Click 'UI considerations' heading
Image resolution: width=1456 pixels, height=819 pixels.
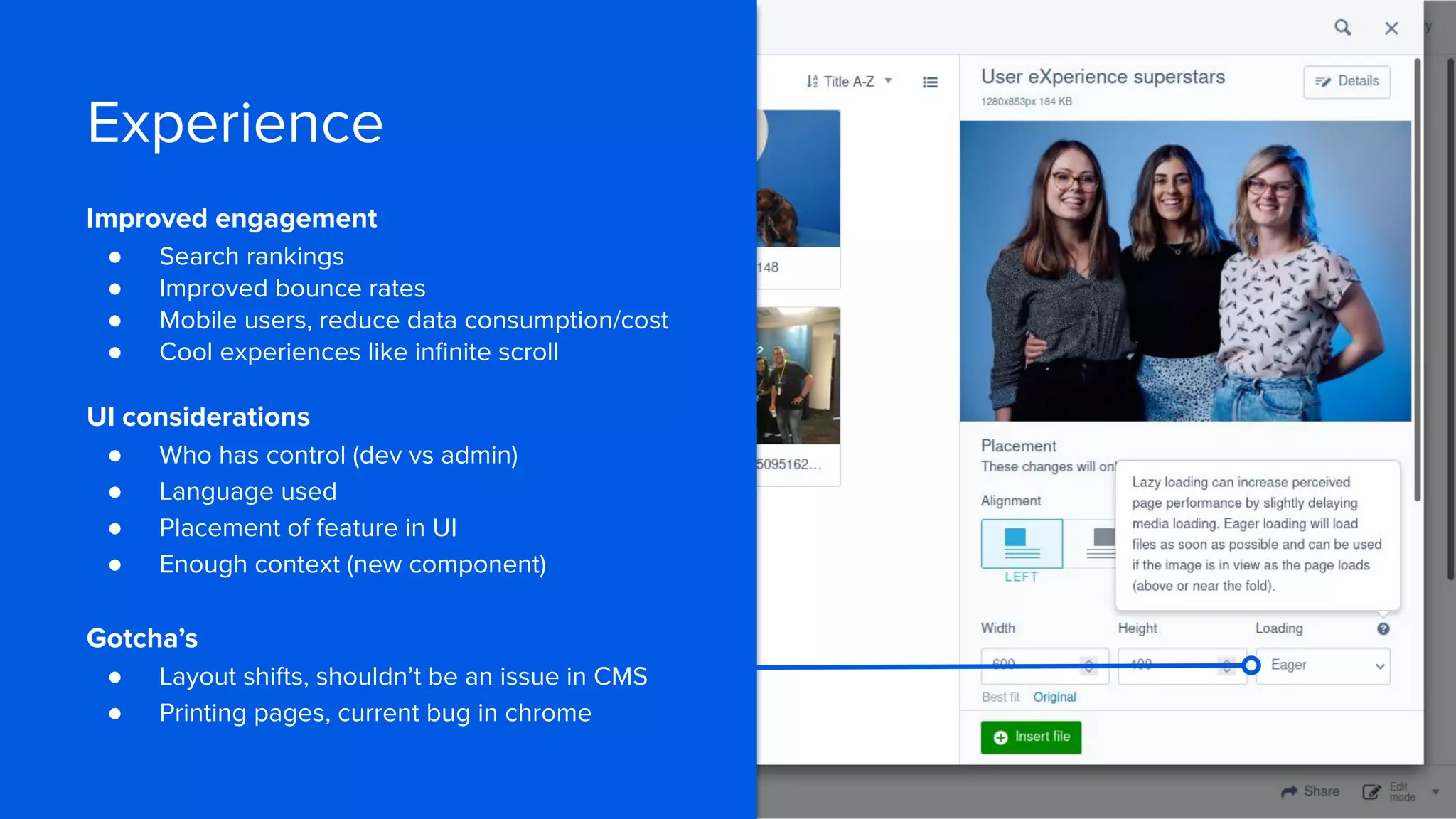(x=198, y=417)
